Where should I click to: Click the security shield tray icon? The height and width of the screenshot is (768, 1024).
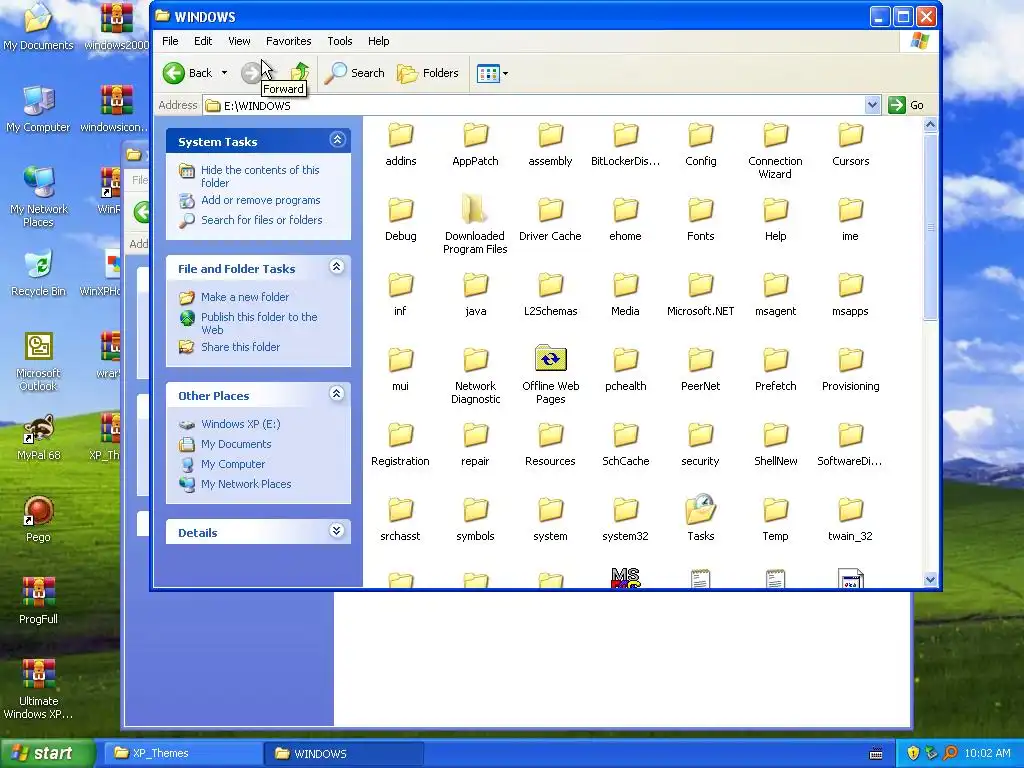click(913, 753)
